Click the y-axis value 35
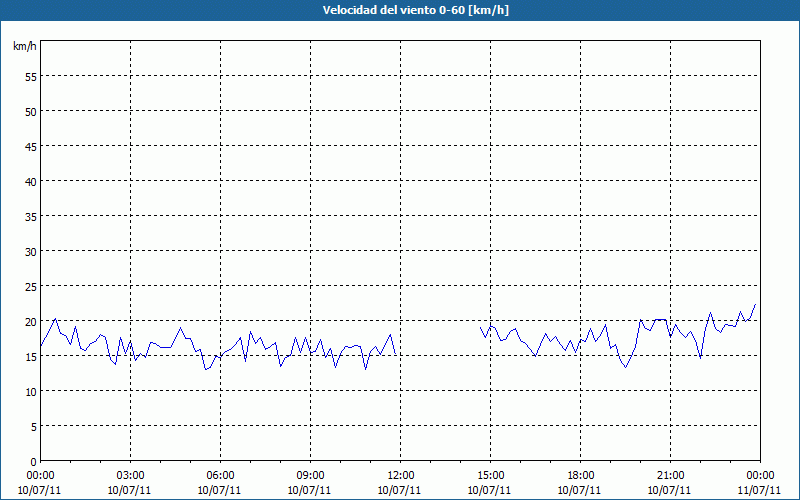This screenshot has width=800, height=500. [x=31, y=216]
